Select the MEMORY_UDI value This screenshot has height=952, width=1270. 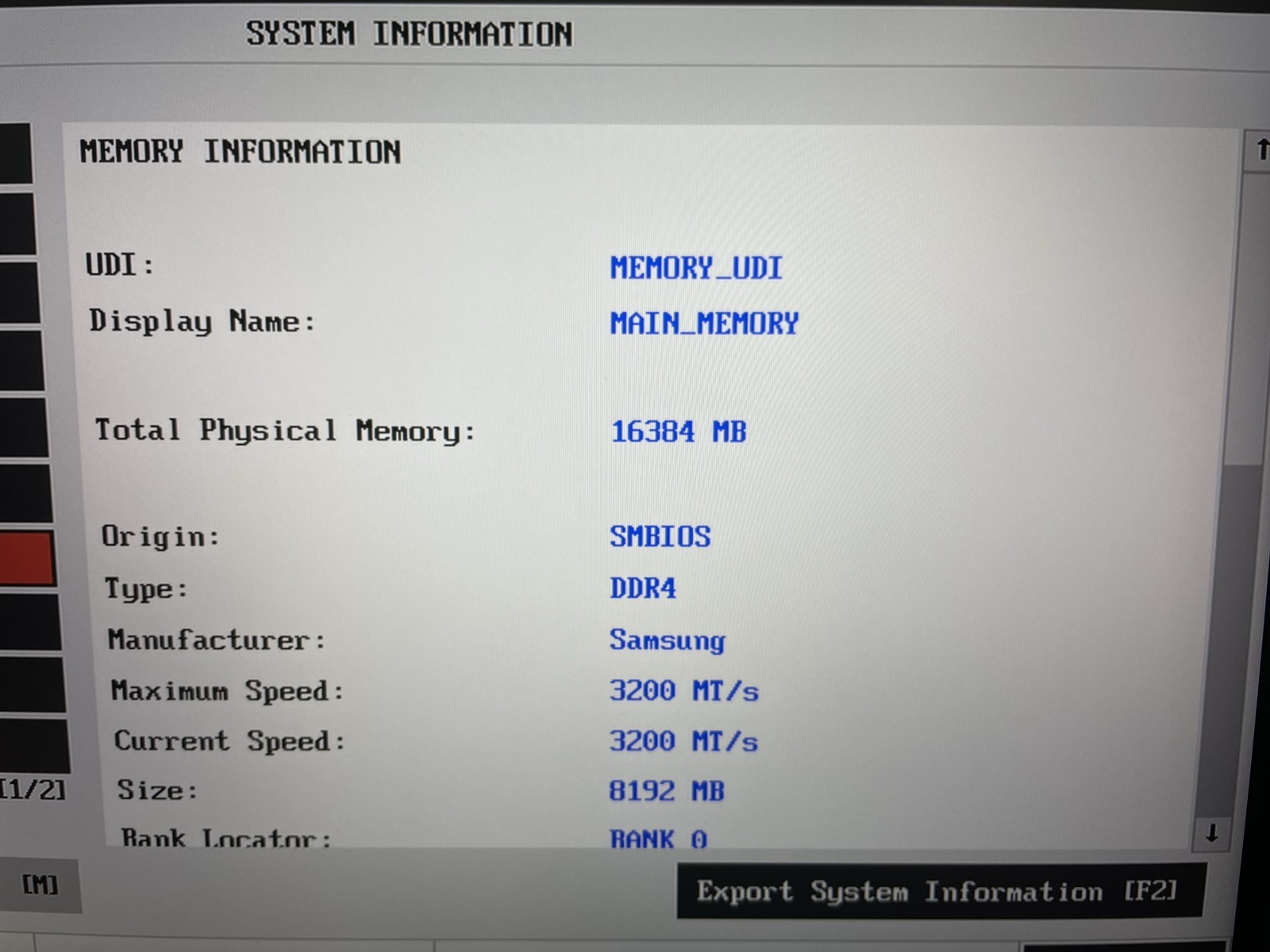click(696, 267)
